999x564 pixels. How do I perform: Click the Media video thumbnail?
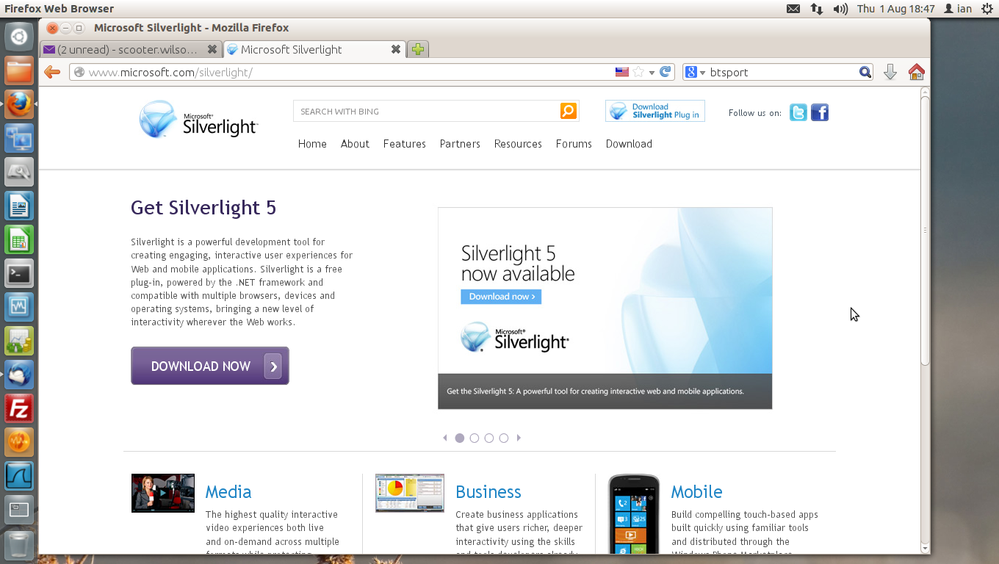163,493
